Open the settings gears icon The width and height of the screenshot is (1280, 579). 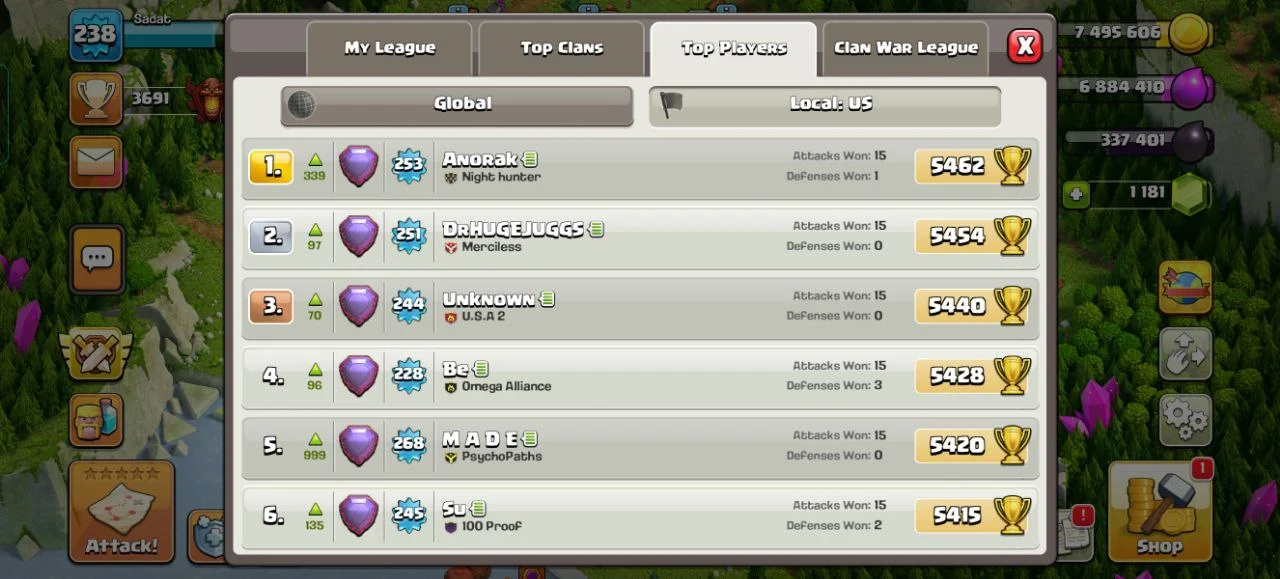pos(1185,420)
